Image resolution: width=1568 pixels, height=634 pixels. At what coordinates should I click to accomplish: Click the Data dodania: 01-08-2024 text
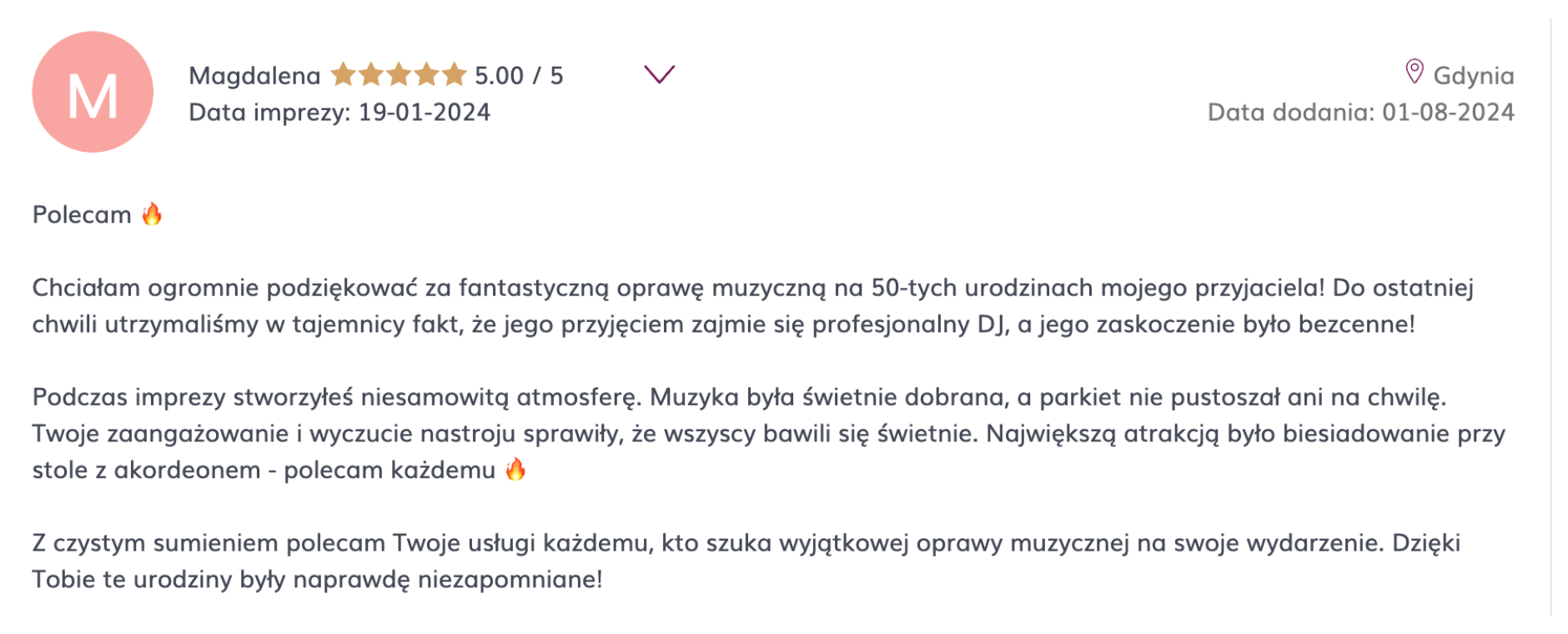tap(1361, 113)
